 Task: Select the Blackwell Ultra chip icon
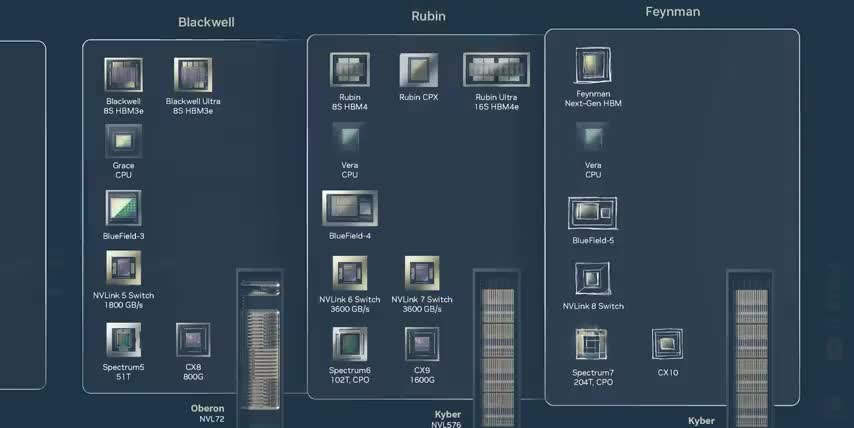[x=193, y=76]
